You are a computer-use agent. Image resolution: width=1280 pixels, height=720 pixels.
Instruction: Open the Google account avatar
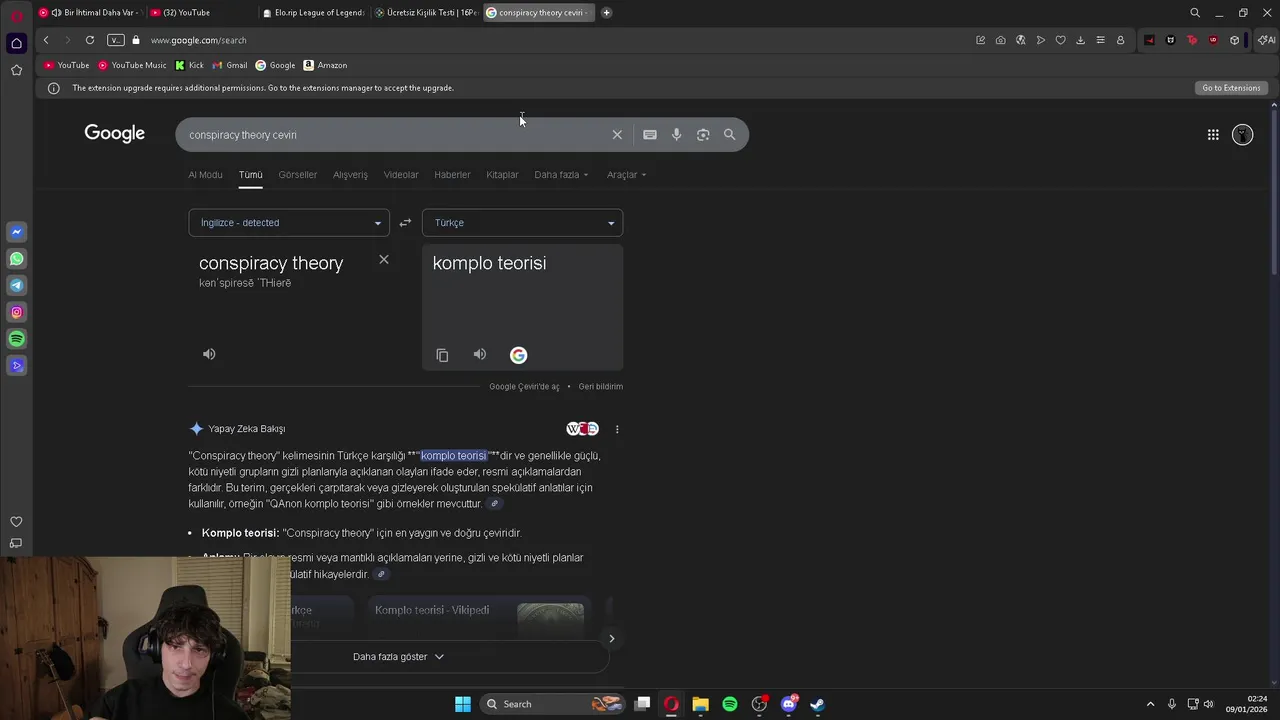1243,134
